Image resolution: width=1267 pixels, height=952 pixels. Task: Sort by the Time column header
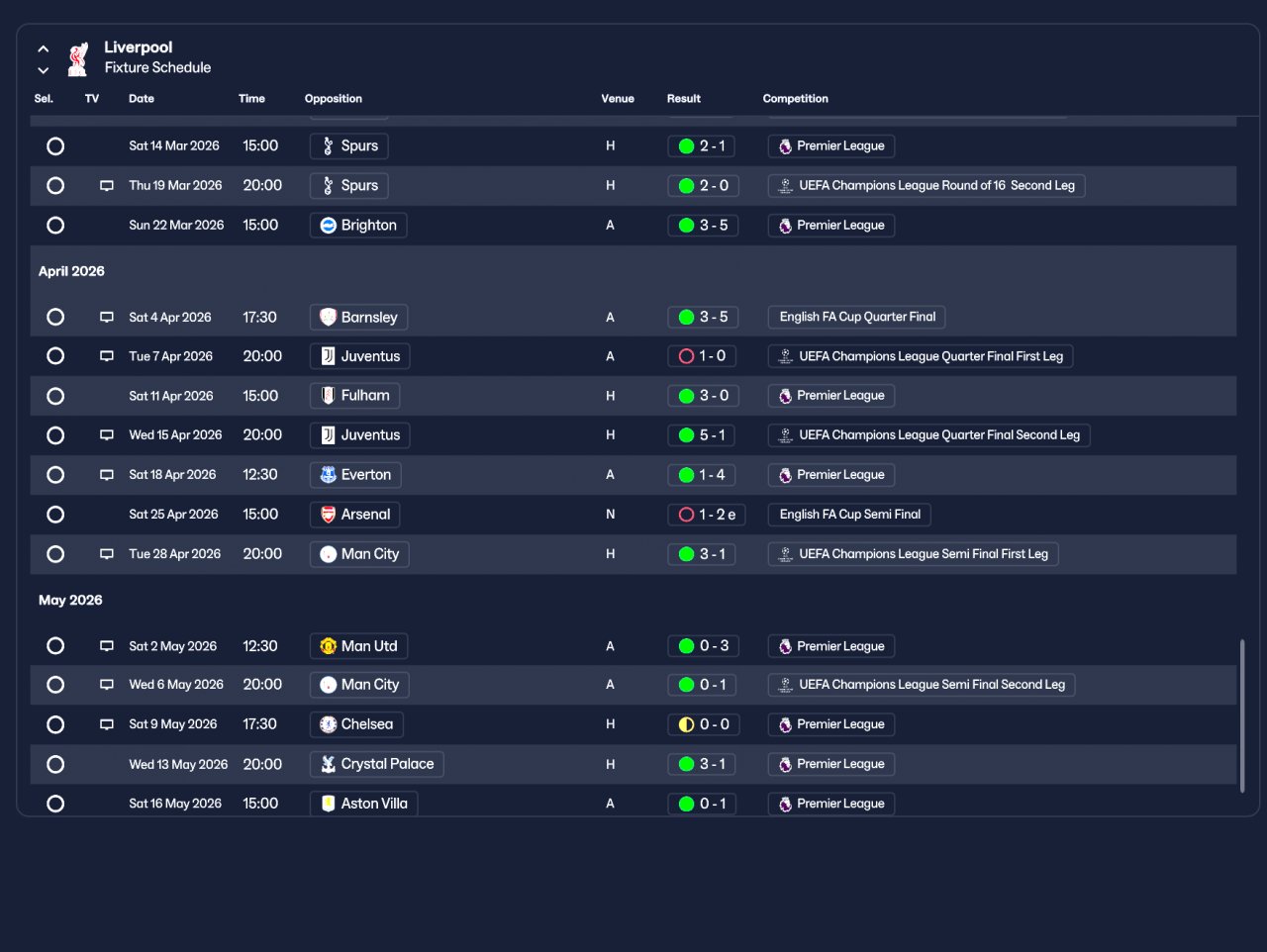(251, 99)
